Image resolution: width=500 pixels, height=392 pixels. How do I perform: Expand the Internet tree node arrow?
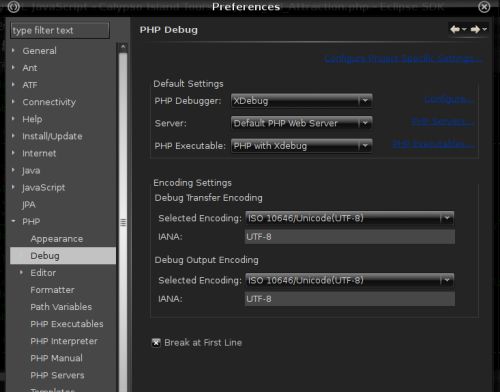tap(13, 153)
